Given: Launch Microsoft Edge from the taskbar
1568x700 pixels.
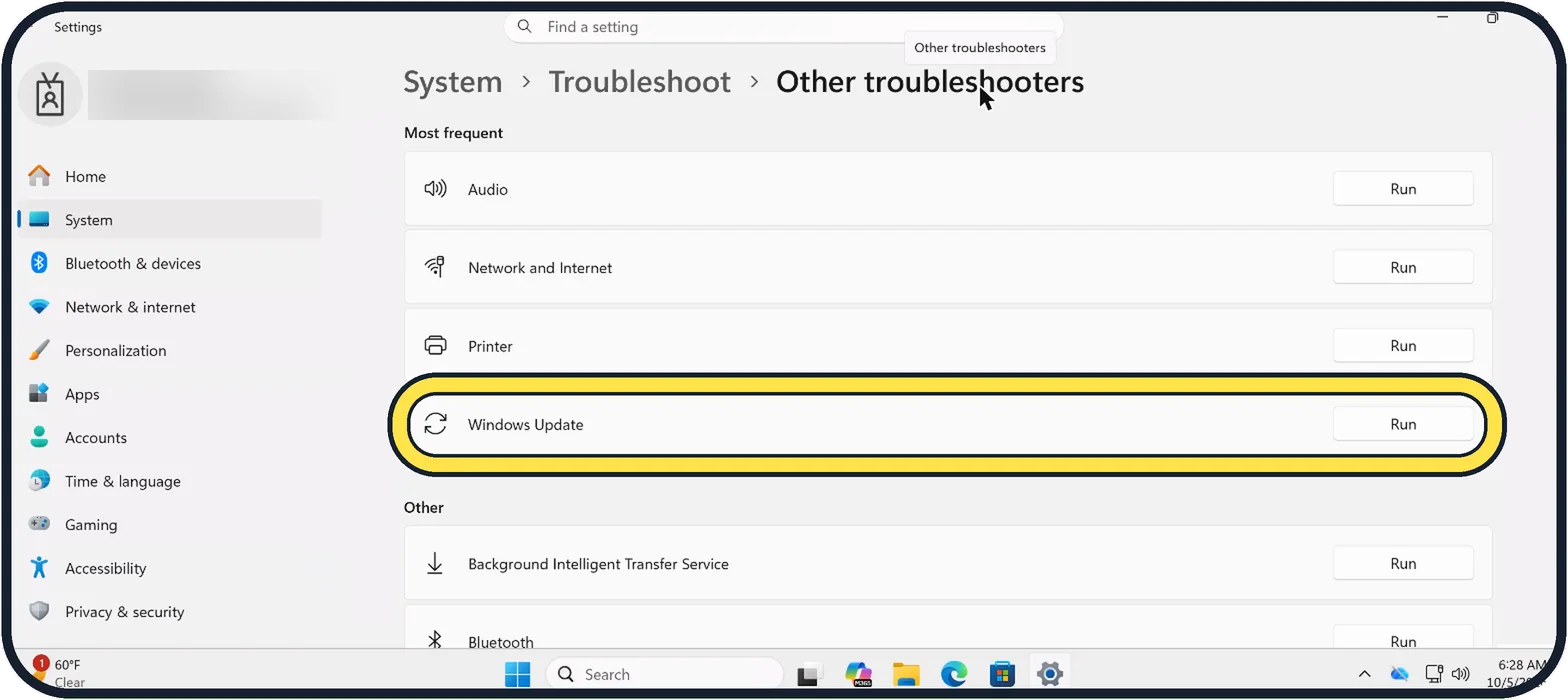Looking at the screenshot, I should pos(954,674).
